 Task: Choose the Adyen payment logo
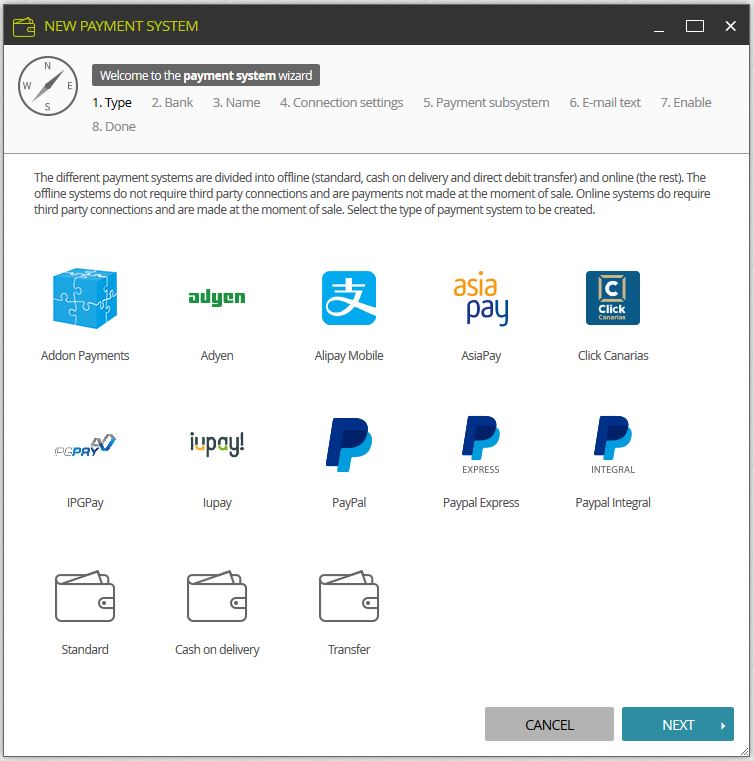click(x=217, y=298)
